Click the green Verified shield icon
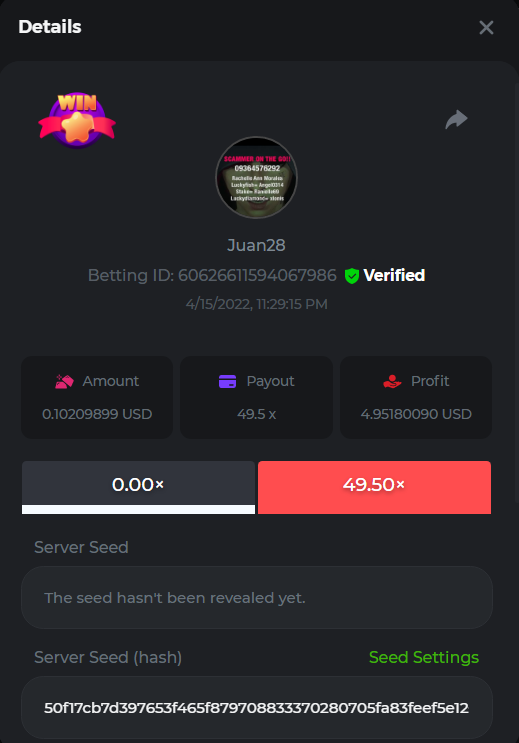Viewport: 519px width, 743px height. pos(352,275)
